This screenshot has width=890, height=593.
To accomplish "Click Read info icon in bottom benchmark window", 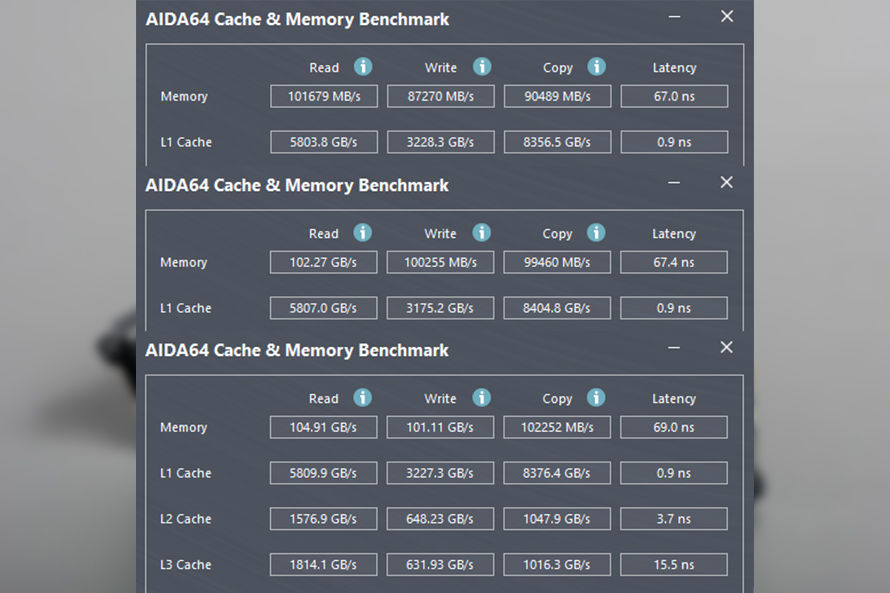I will 363,398.
